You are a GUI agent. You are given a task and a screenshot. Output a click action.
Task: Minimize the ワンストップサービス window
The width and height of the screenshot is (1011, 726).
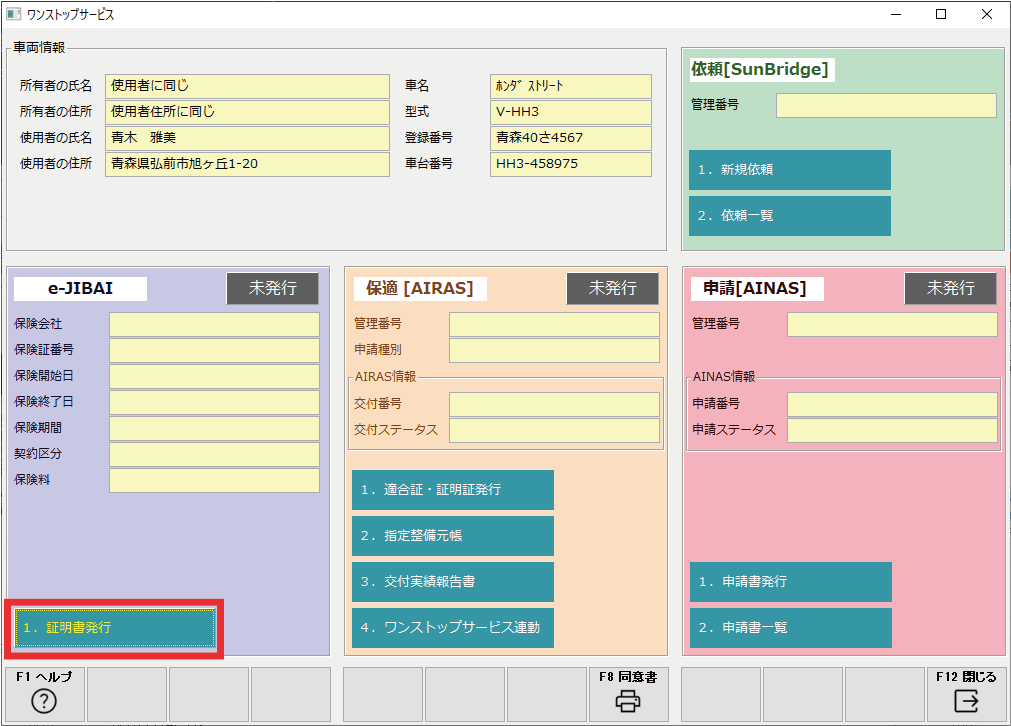[896, 14]
